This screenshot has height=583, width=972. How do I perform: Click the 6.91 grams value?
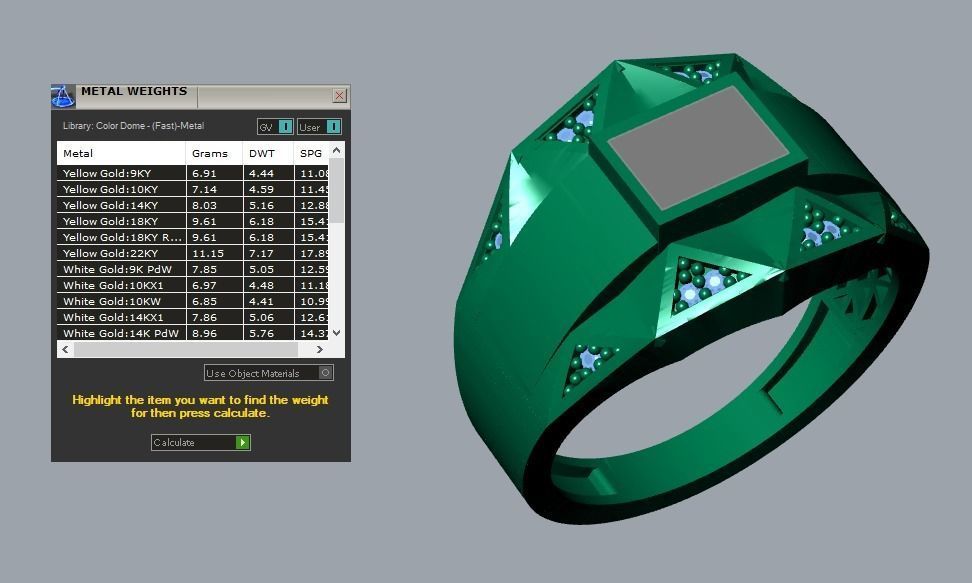[x=204, y=174]
